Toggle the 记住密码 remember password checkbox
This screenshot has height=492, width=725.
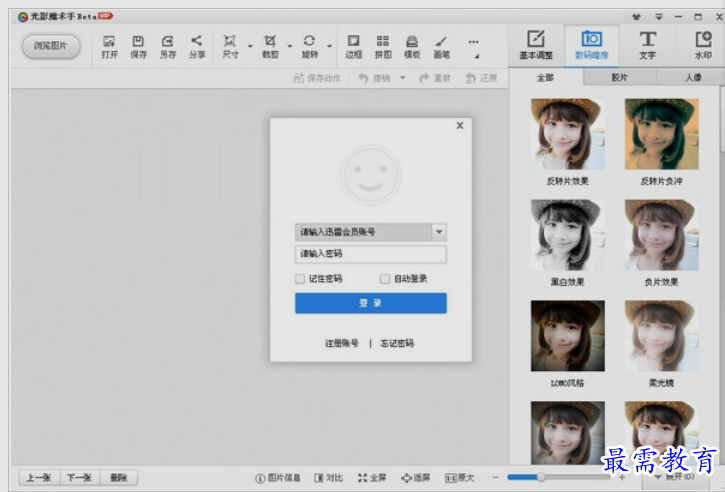(300, 279)
